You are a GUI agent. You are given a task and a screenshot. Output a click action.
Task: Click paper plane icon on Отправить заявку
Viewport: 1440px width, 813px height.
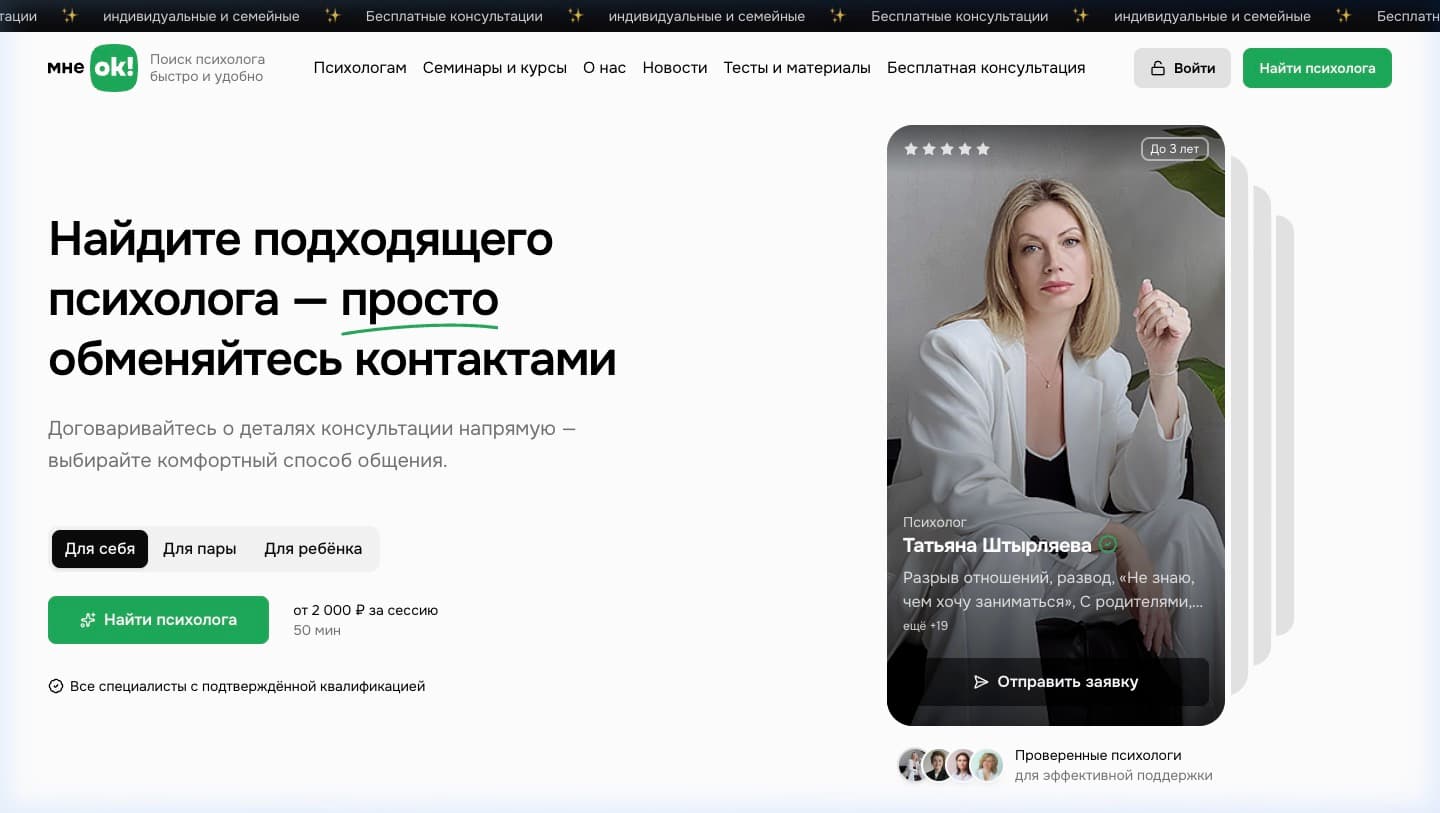click(981, 682)
